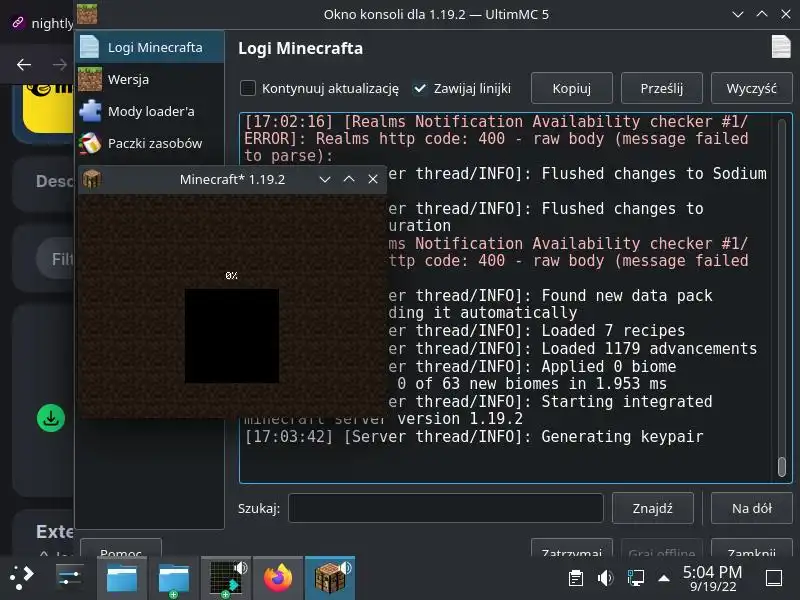Click into the Szukaj search field
The image size is (800, 600).
click(x=446, y=508)
